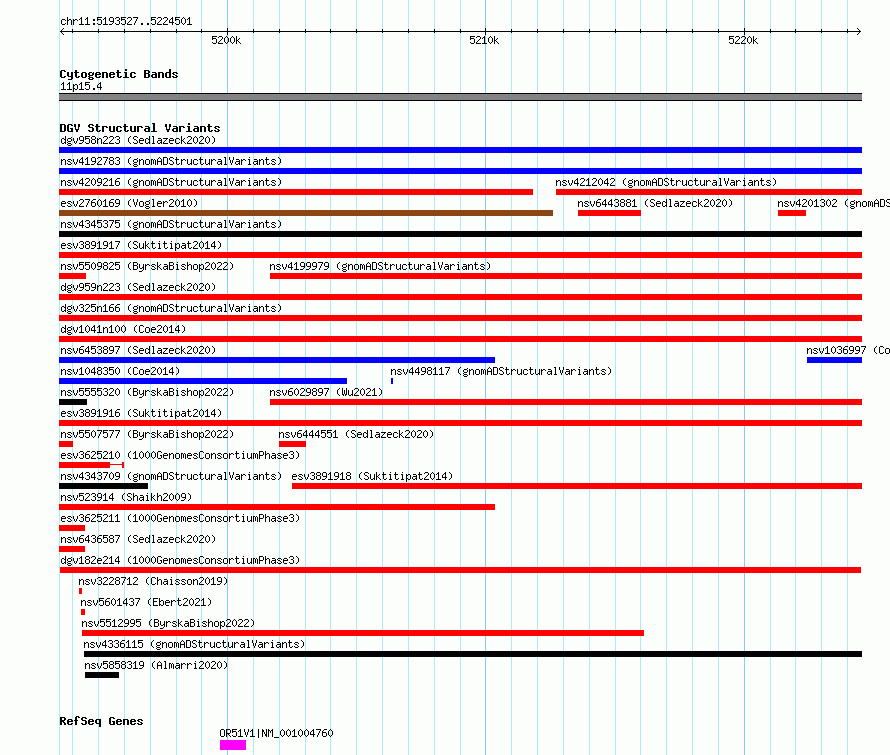Click the RefSeq Genes track title
The height and width of the screenshot is (755, 890).
[x=101, y=721]
